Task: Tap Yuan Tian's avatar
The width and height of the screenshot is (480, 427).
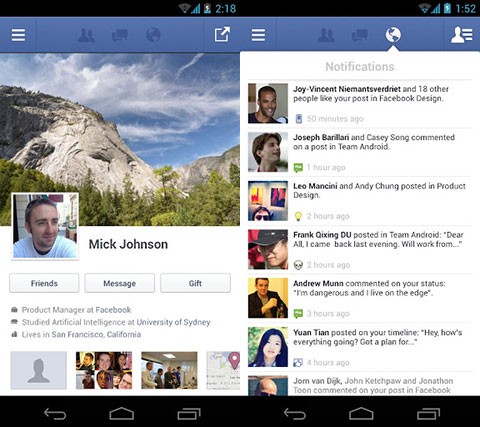Action: (x=268, y=347)
